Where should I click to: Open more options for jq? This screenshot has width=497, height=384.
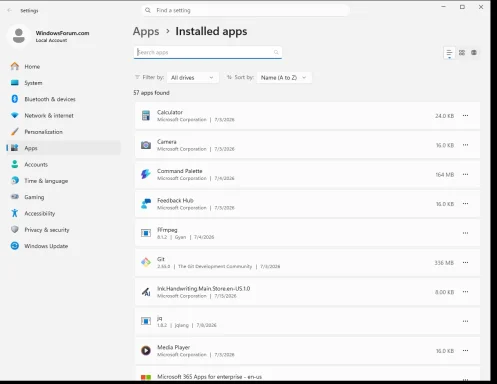pyautogui.click(x=465, y=321)
